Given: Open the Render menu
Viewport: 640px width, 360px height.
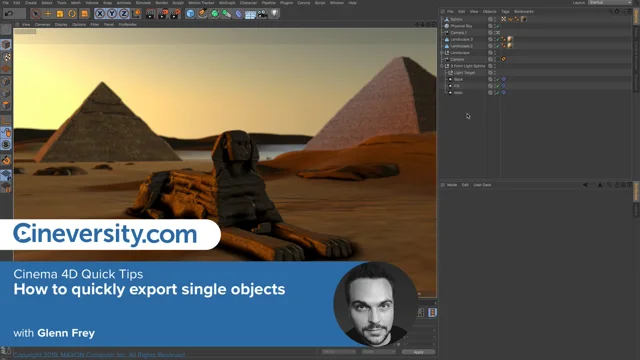Looking at the screenshot, I should point(162,2).
